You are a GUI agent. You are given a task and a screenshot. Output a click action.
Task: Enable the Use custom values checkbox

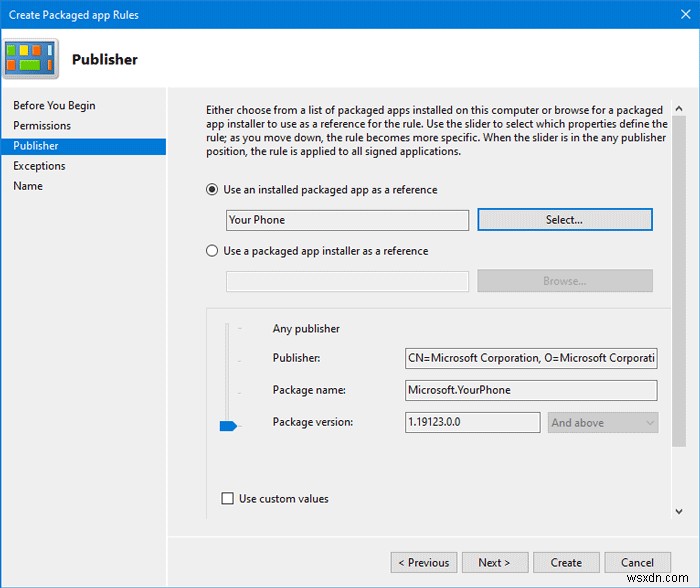pos(228,498)
